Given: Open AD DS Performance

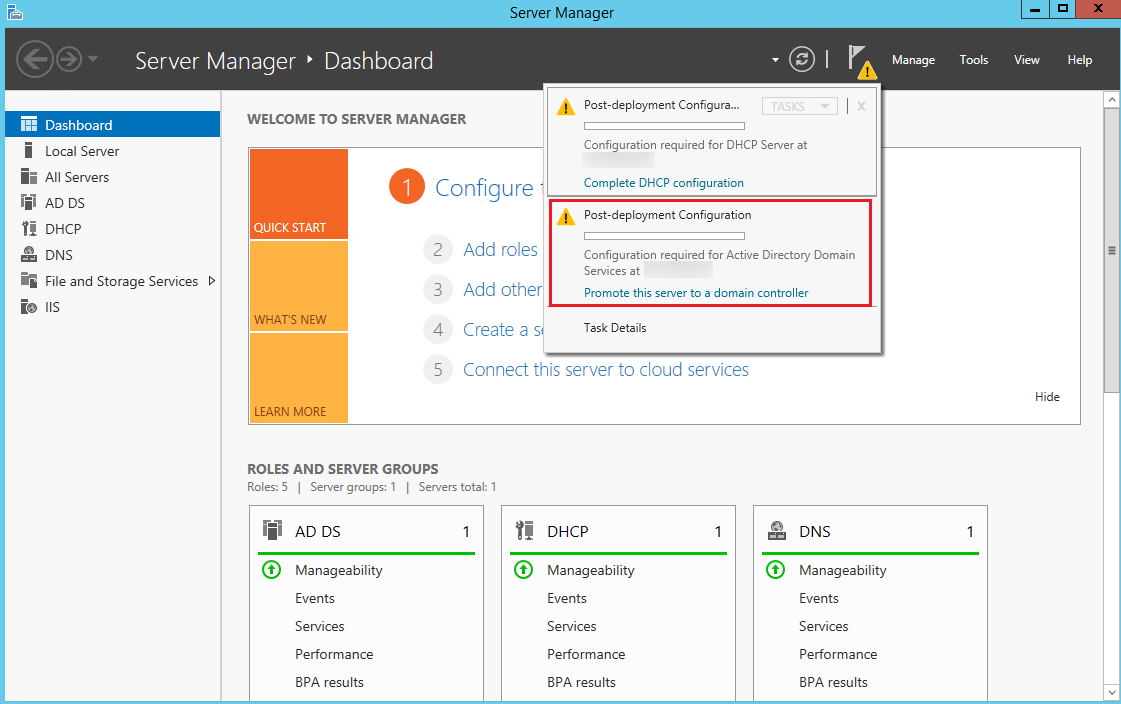Looking at the screenshot, I should click(334, 654).
